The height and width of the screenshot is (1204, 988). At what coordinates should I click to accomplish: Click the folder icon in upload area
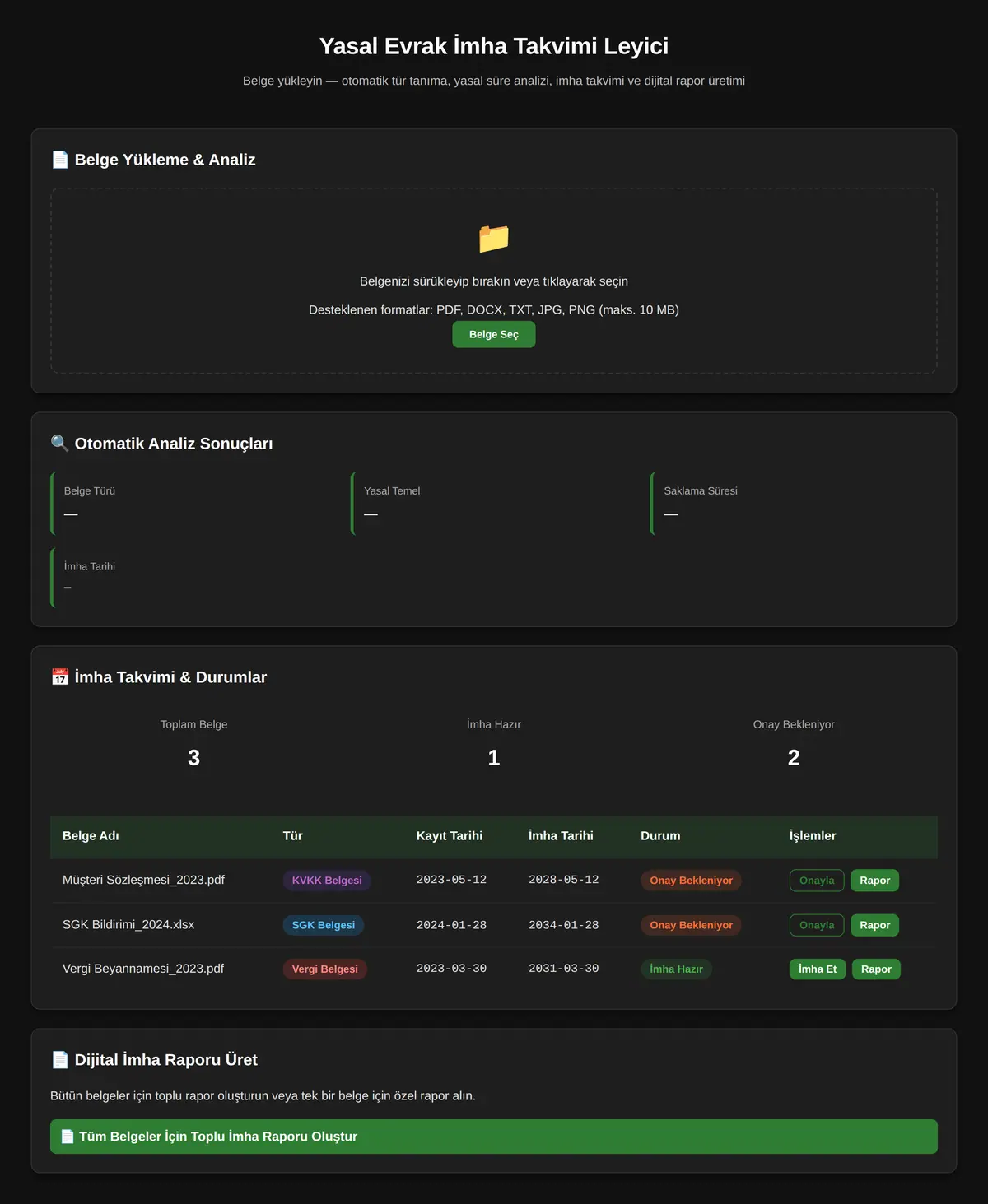pyautogui.click(x=494, y=239)
